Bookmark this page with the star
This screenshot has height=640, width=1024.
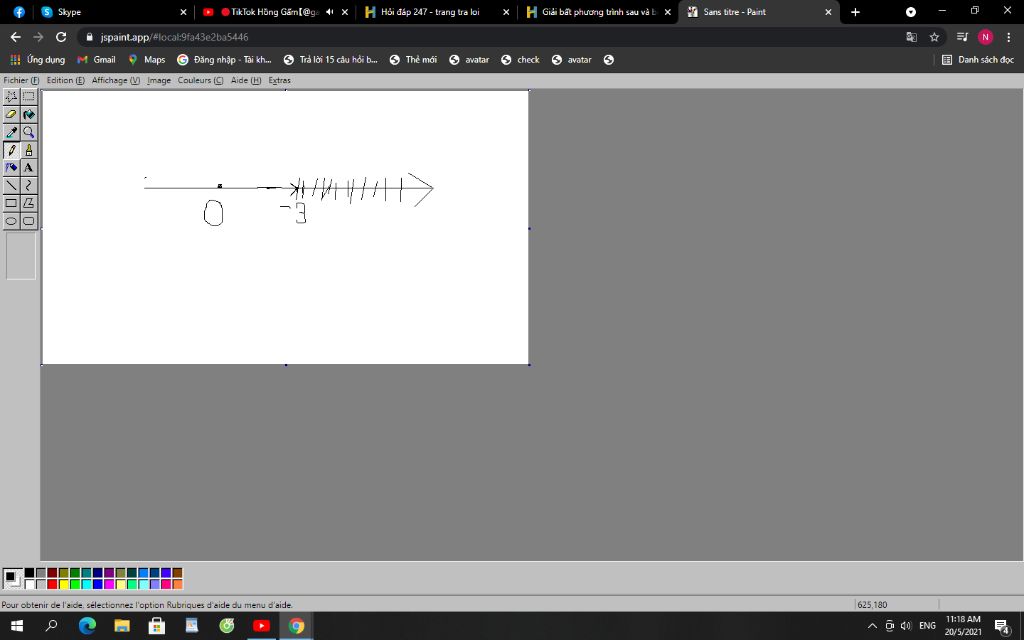coord(935,37)
